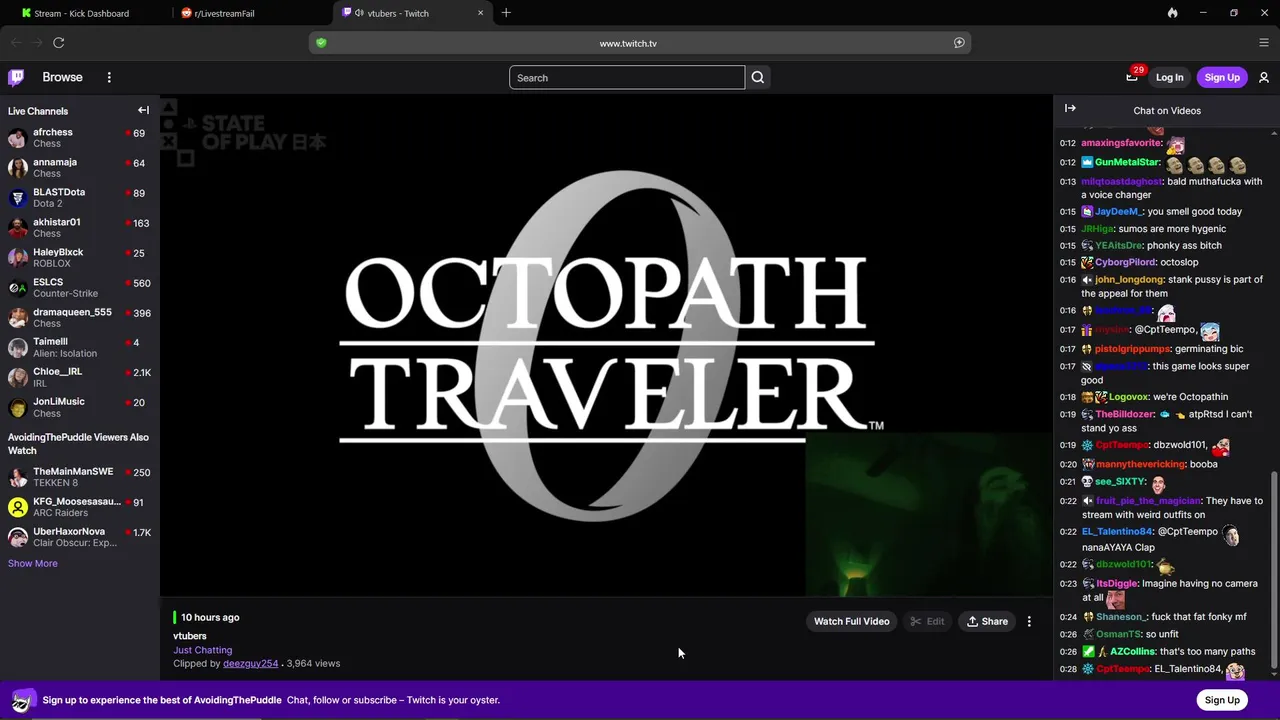Click username Logovox in chat

pos(1128,397)
